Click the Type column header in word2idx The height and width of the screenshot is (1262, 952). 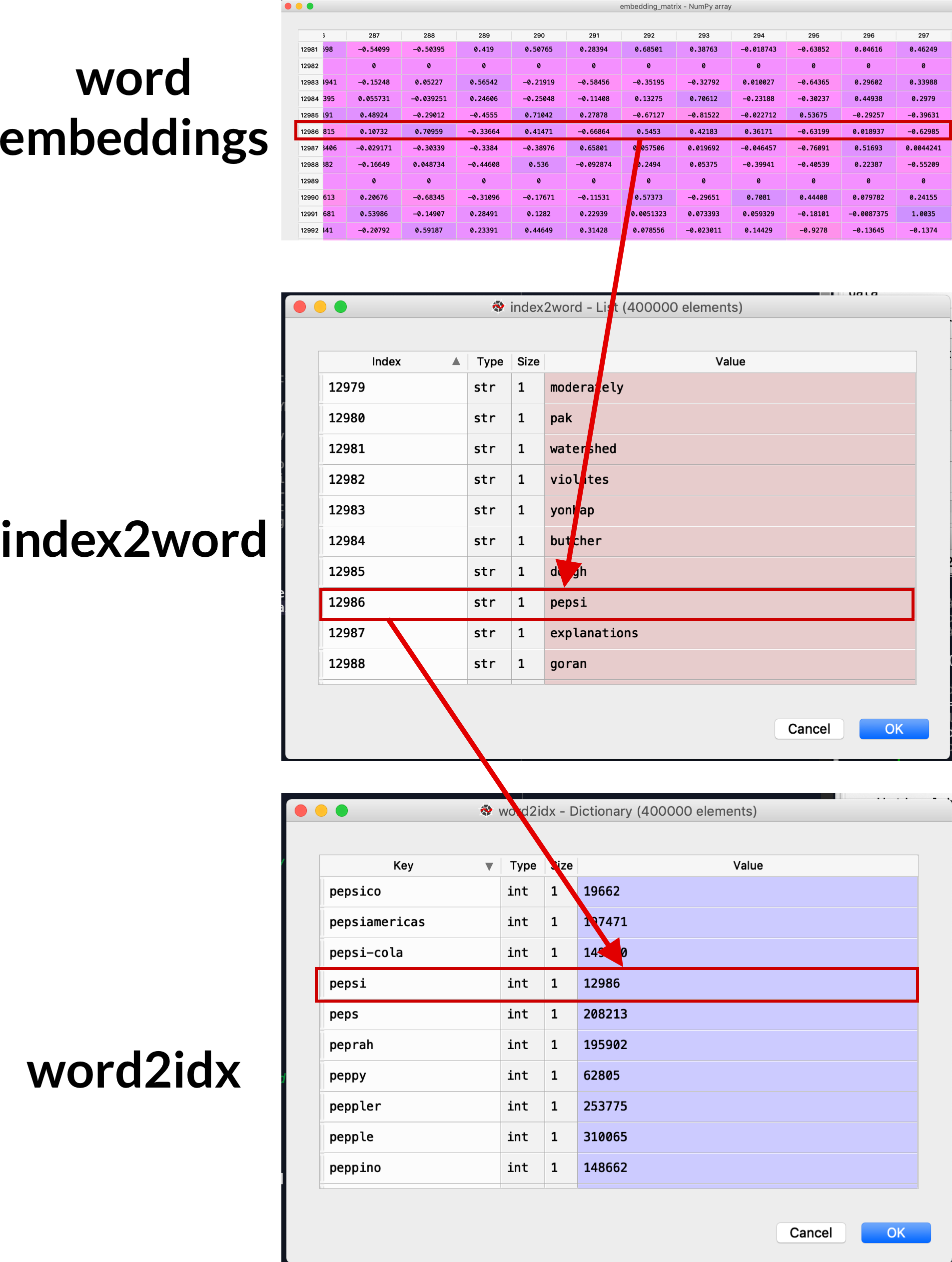click(523, 866)
